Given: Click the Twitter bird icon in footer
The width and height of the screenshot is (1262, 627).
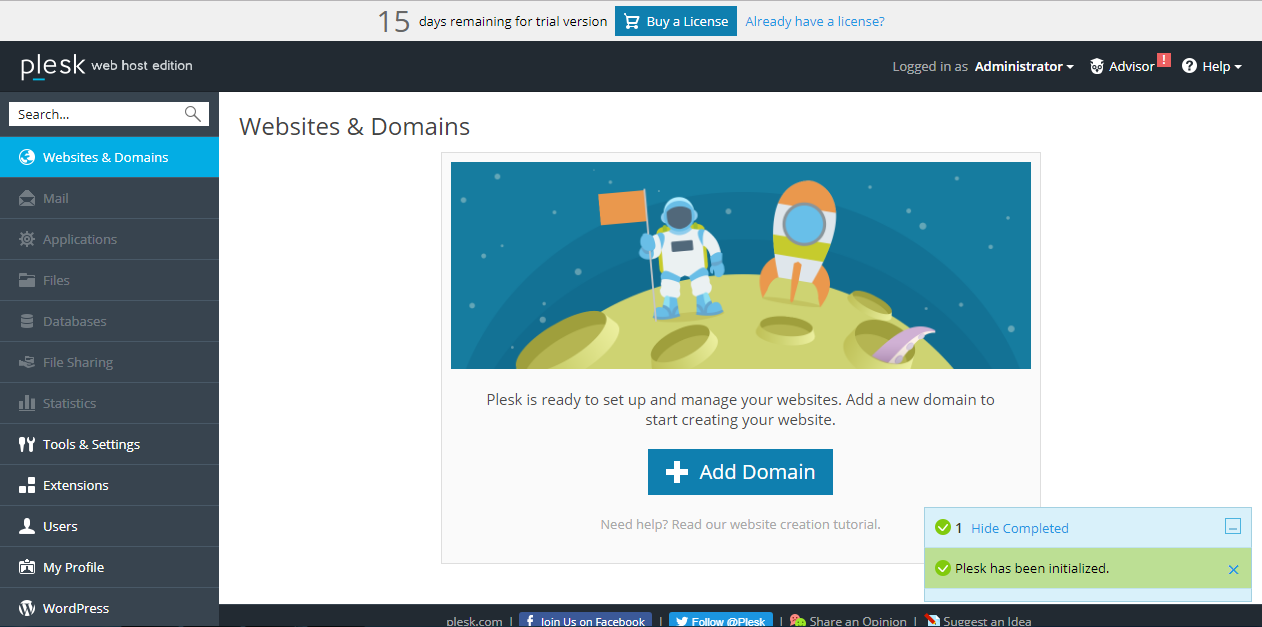Looking at the screenshot, I should 680,621.
